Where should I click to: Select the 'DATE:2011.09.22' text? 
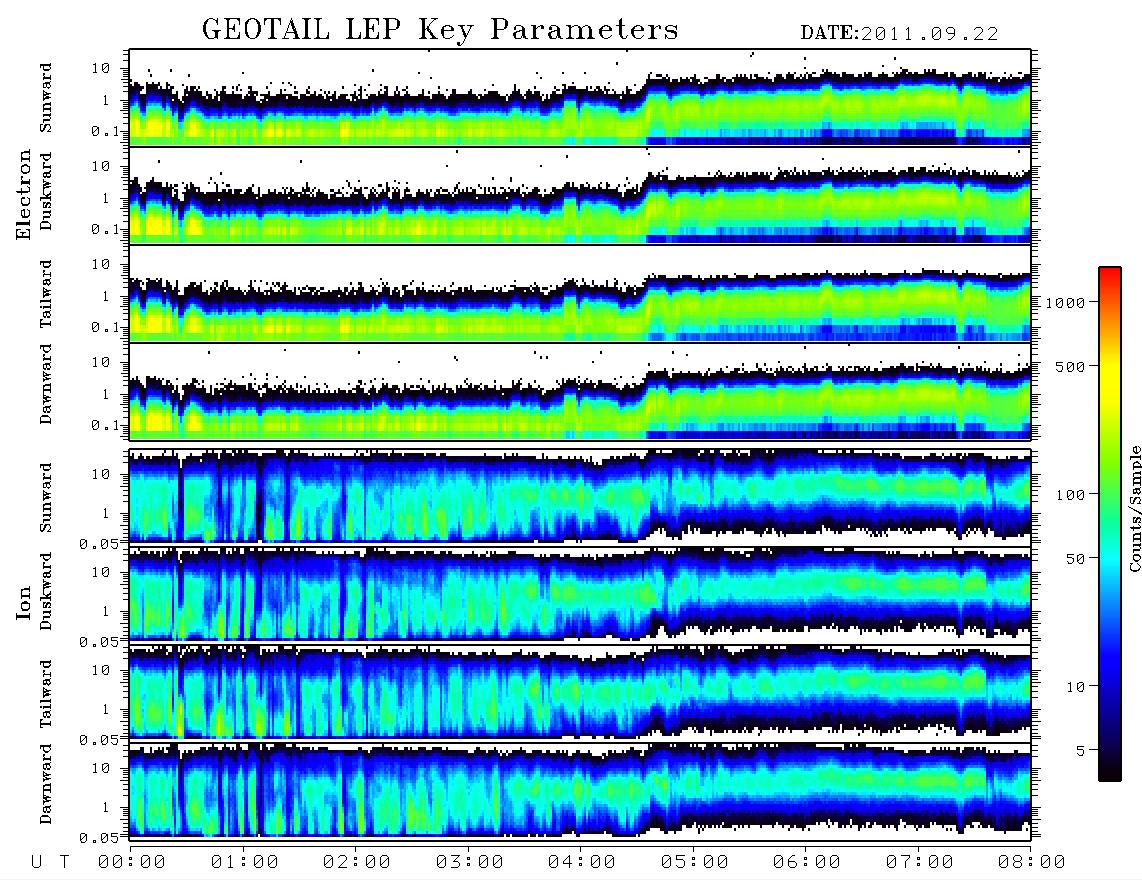[x=899, y=34]
